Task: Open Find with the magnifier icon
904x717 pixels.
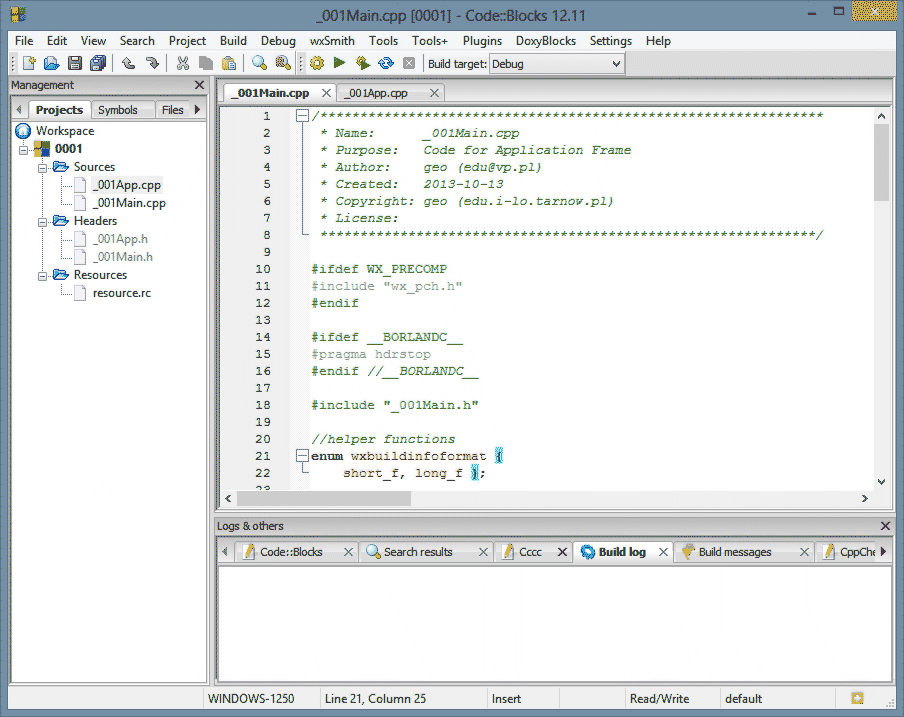Action: tap(259, 63)
